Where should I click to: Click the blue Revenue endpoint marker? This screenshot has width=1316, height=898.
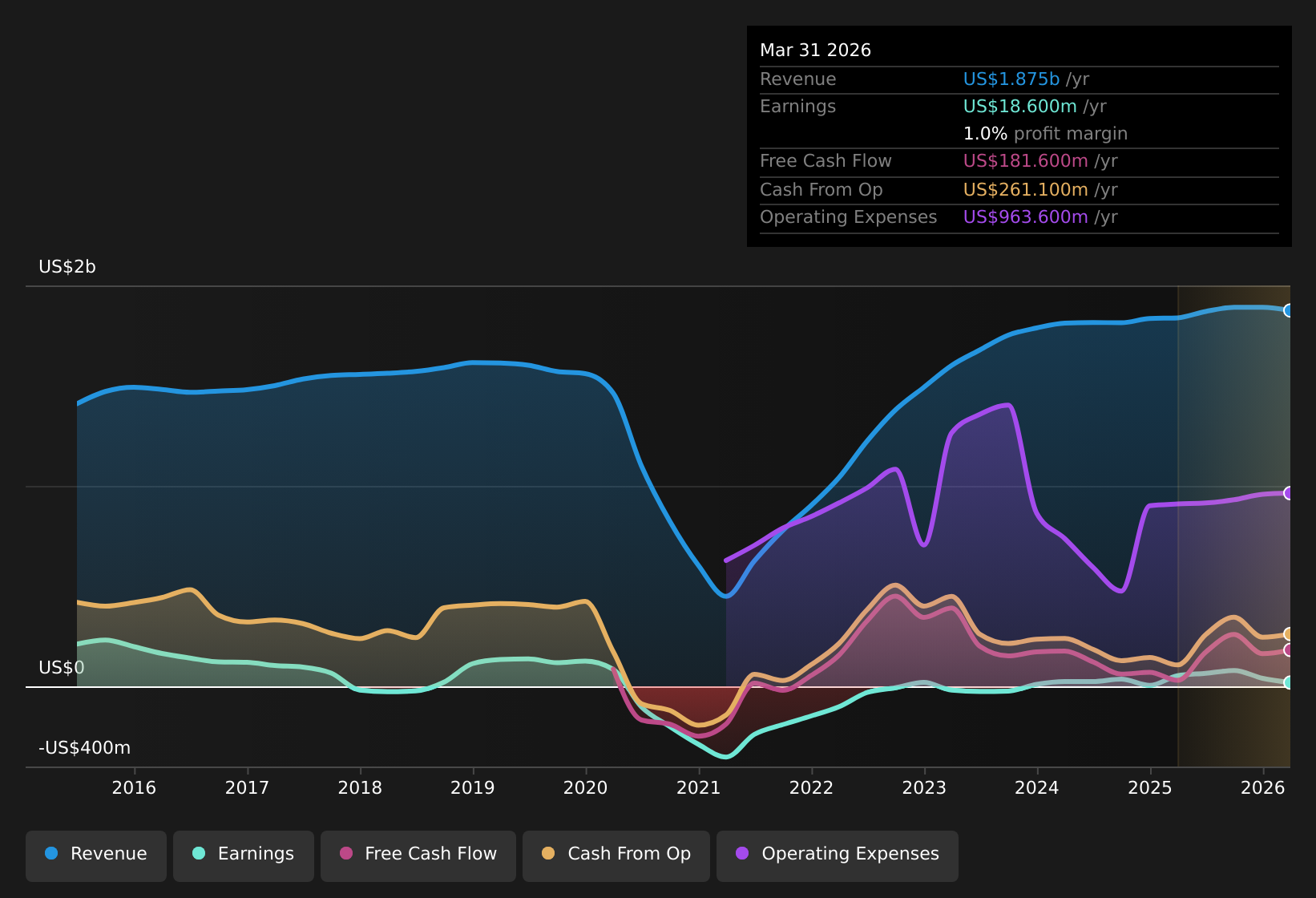[x=1289, y=310]
